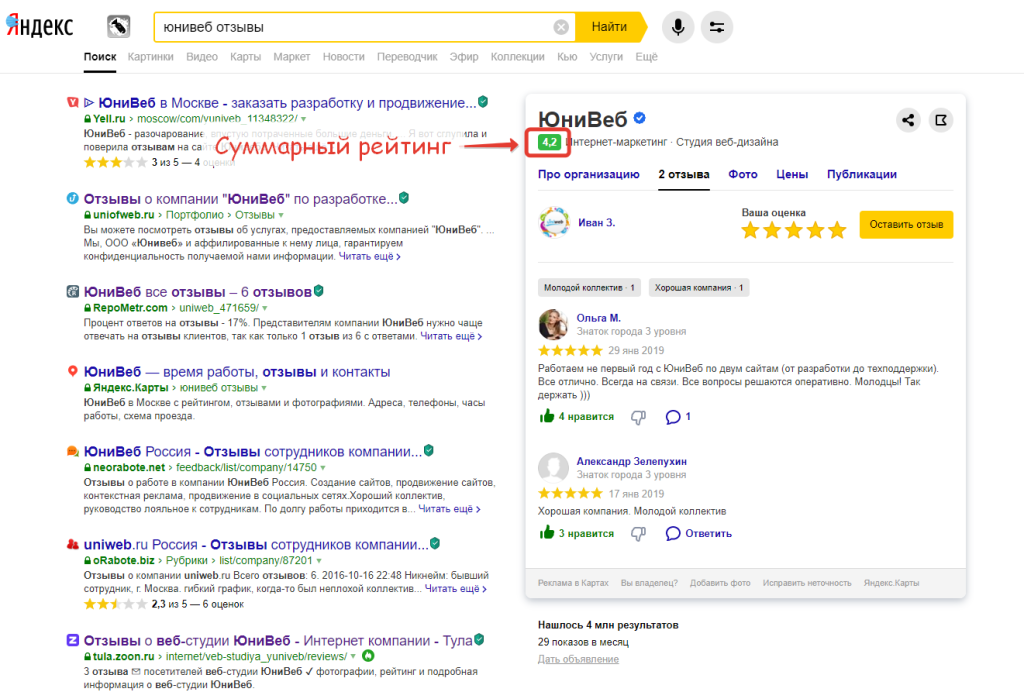
Task: Expand dropdown arrow after neorabote.net URL
Action: point(323,468)
